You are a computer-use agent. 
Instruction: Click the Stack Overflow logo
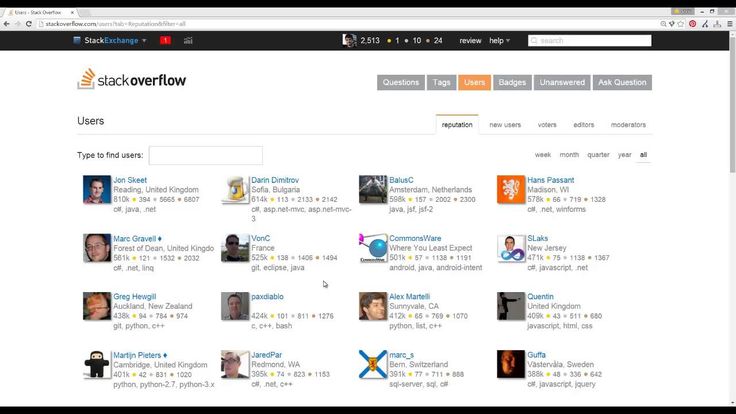[x=132, y=79]
